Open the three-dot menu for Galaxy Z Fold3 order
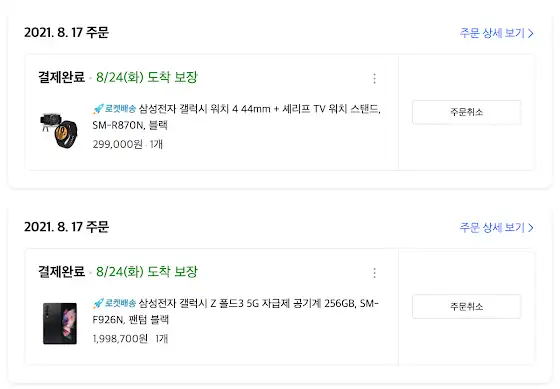The height and width of the screenshot is (389, 560). tap(374, 273)
